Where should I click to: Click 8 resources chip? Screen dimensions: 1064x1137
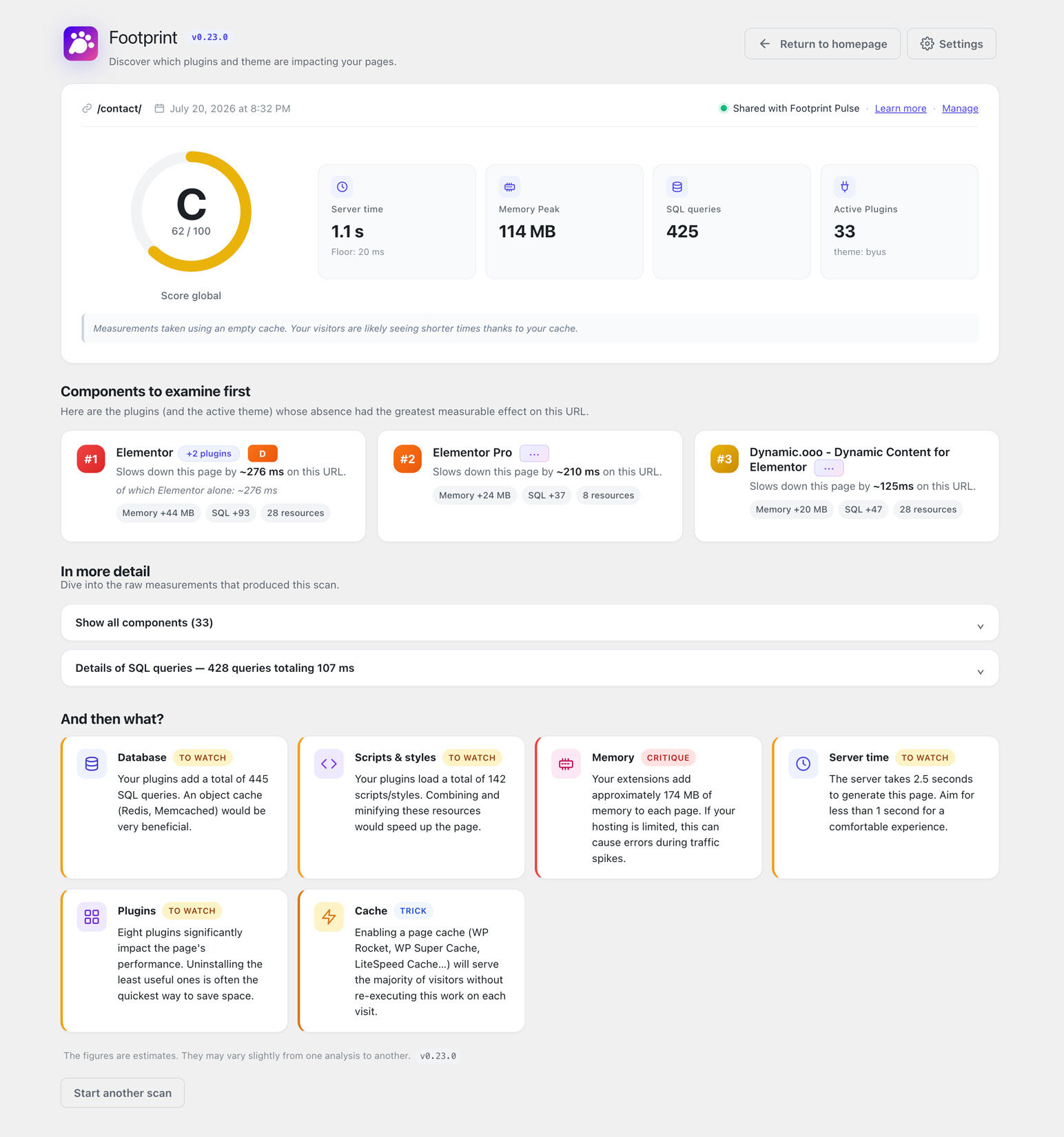coord(608,495)
